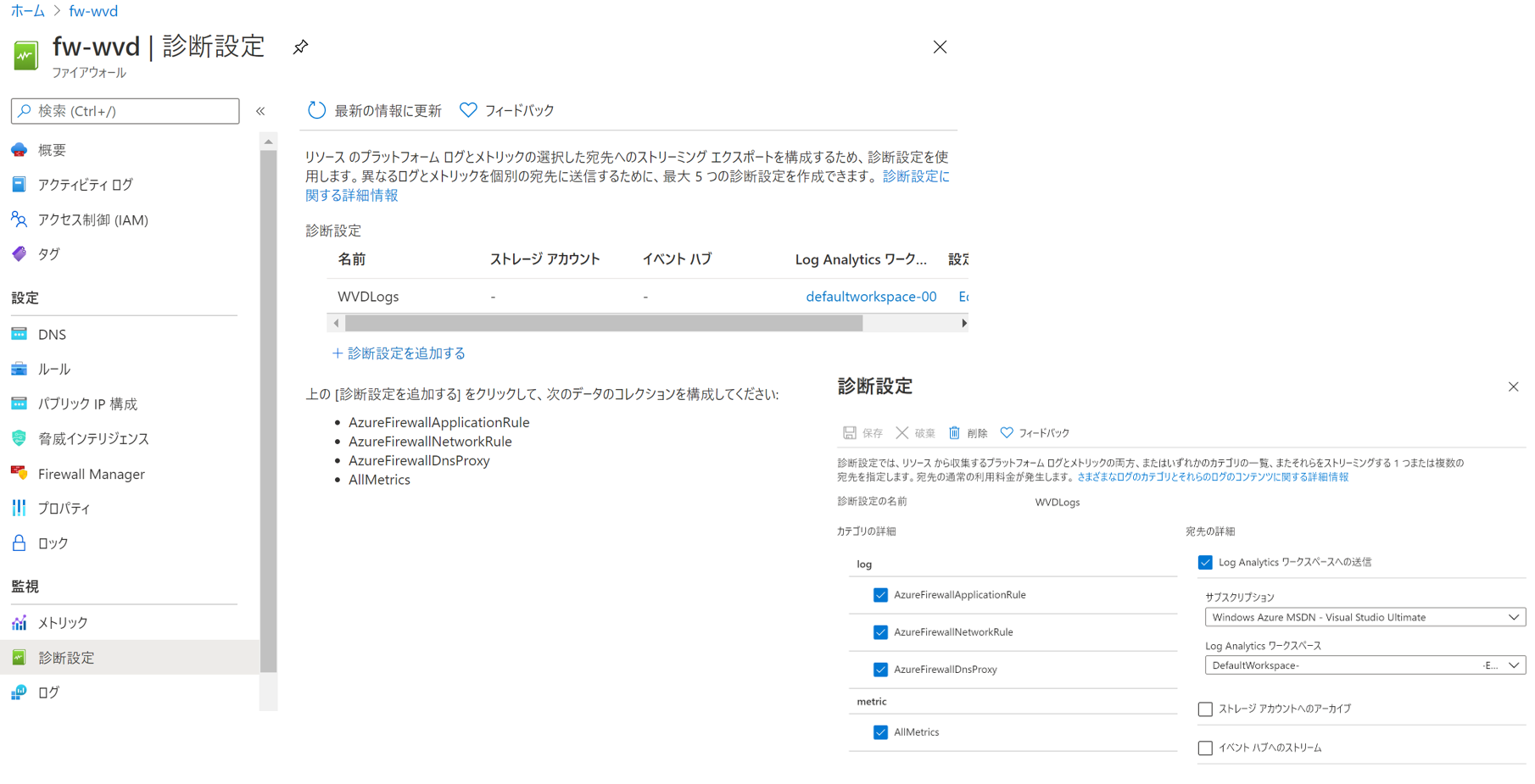This screenshot has height=784, width=1535.
Task: Select the WVDLogs table row name
Action: [x=368, y=297]
